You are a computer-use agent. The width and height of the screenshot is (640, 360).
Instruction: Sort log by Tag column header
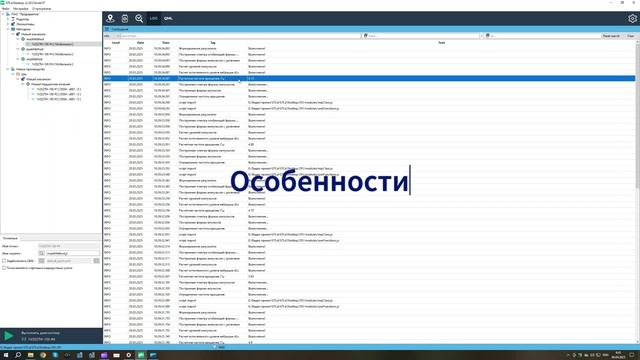[213, 42]
